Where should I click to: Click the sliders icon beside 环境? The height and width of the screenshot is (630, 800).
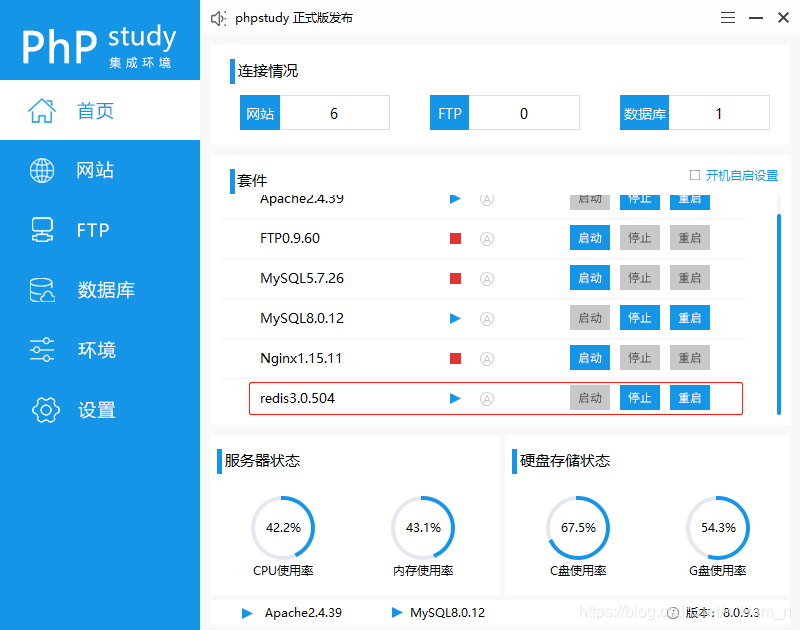(x=42, y=350)
